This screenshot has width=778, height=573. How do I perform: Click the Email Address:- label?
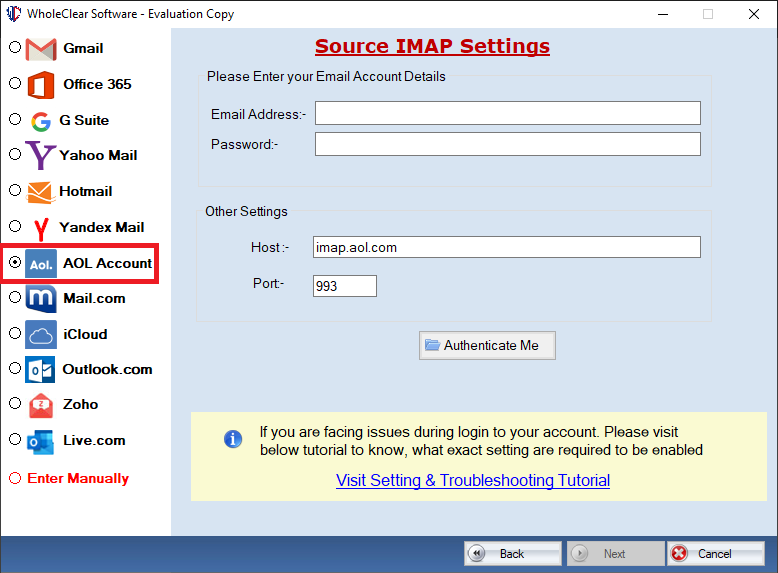click(x=259, y=114)
